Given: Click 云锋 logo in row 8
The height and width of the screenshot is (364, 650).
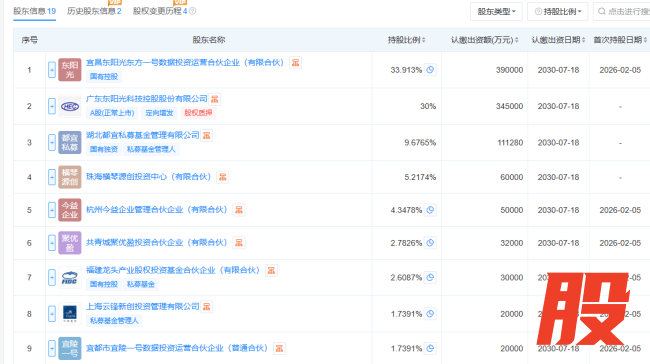Looking at the screenshot, I should click(x=70, y=314).
